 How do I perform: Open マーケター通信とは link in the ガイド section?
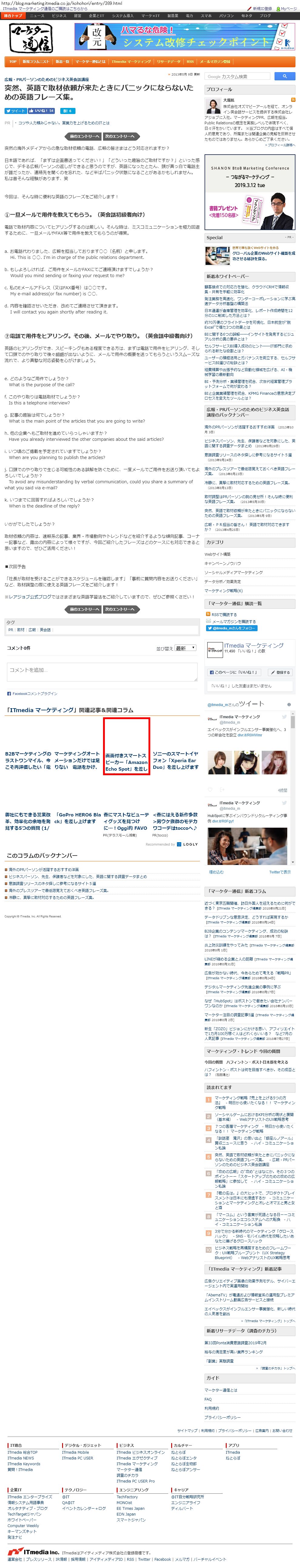[x=221, y=1390]
